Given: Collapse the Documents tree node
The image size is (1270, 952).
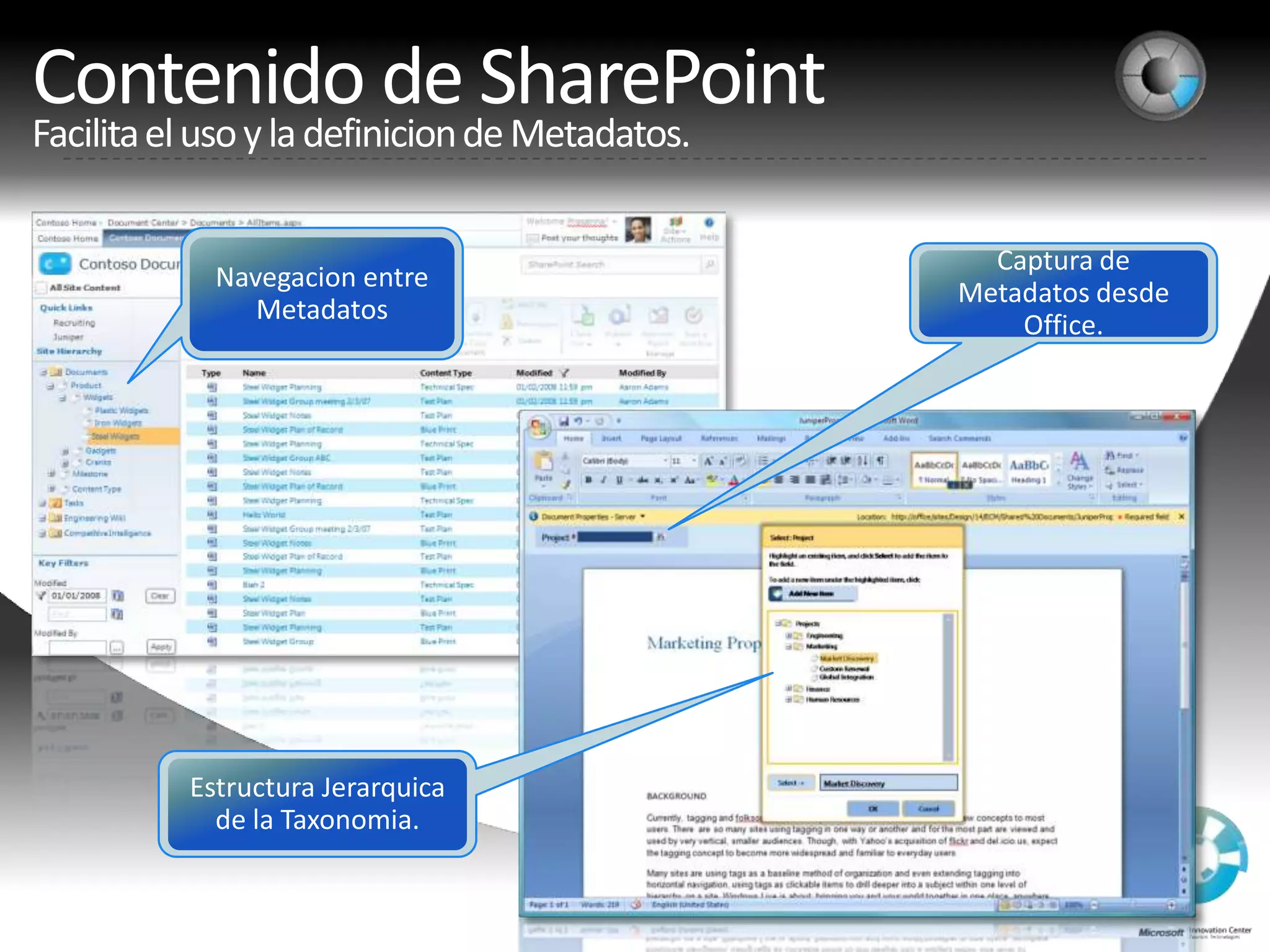Looking at the screenshot, I should click(43, 372).
